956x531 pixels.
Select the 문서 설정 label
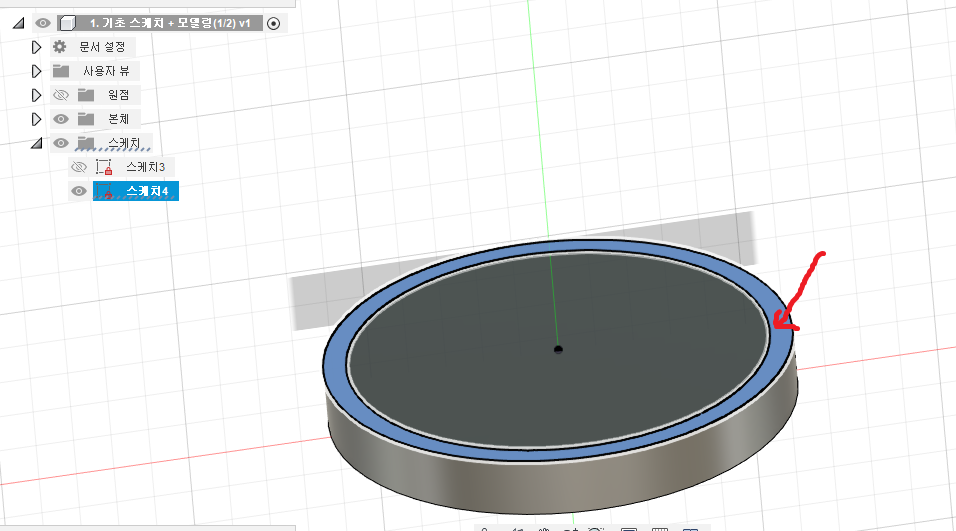point(102,47)
